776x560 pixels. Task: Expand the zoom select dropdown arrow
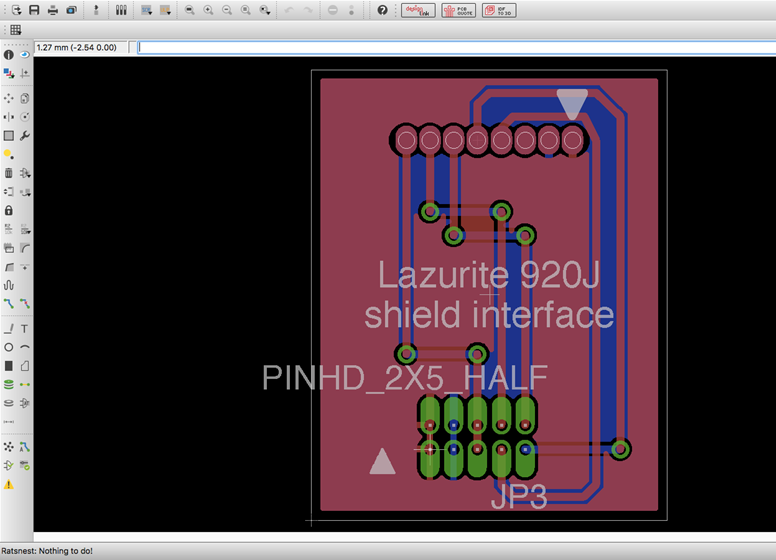pos(265,10)
